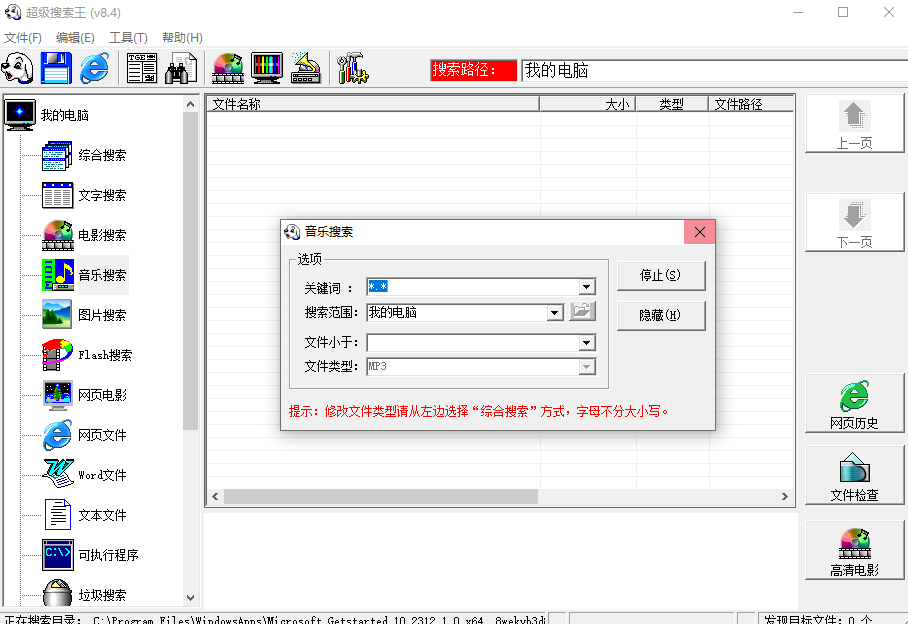Select the 网页文件 tree label
Viewport: 908px width, 624px height.
(102, 435)
